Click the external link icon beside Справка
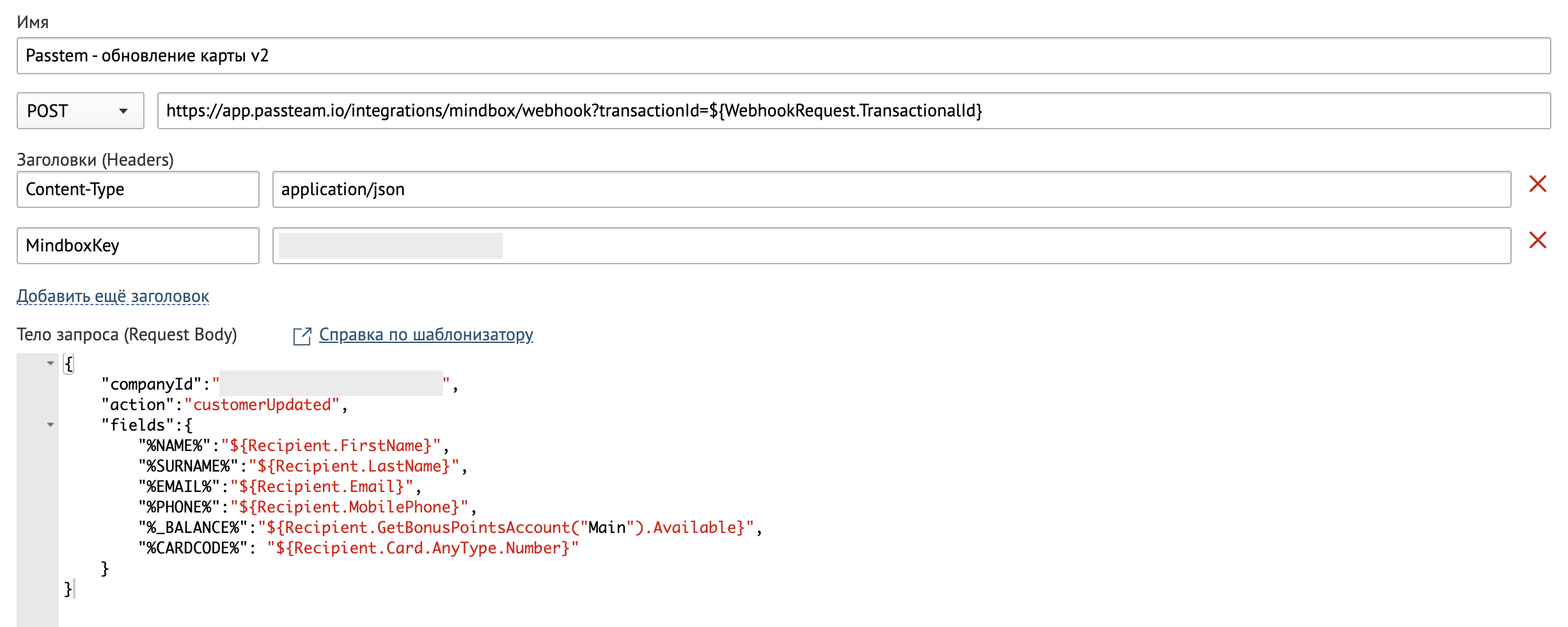This screenshot has height=627, width=1568. click(x=302, y=336)
